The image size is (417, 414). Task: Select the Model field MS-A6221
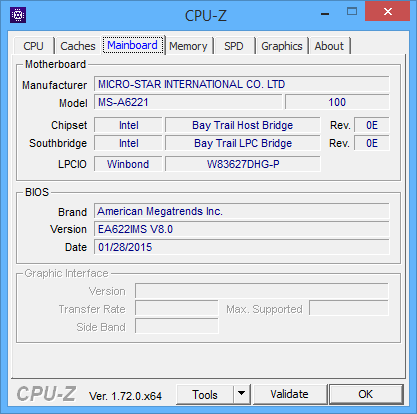point(188,102)
